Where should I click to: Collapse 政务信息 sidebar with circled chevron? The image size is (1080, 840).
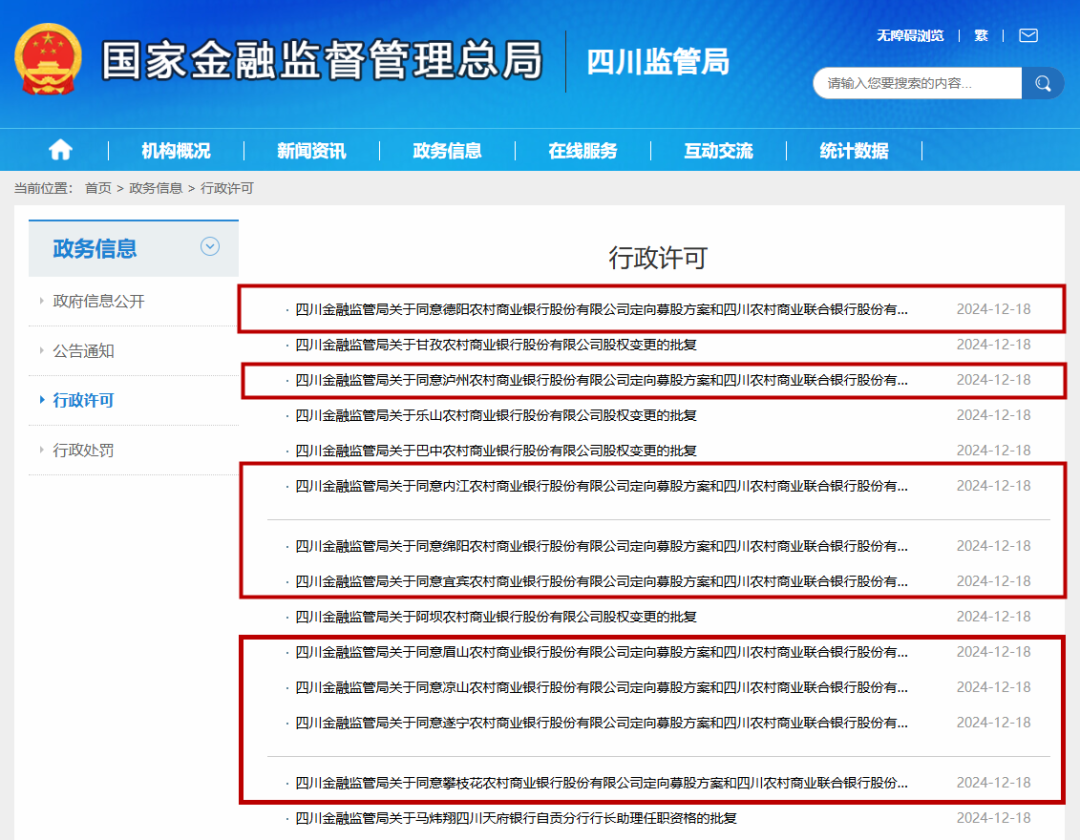pyautogui.click(x=210, y=246)
